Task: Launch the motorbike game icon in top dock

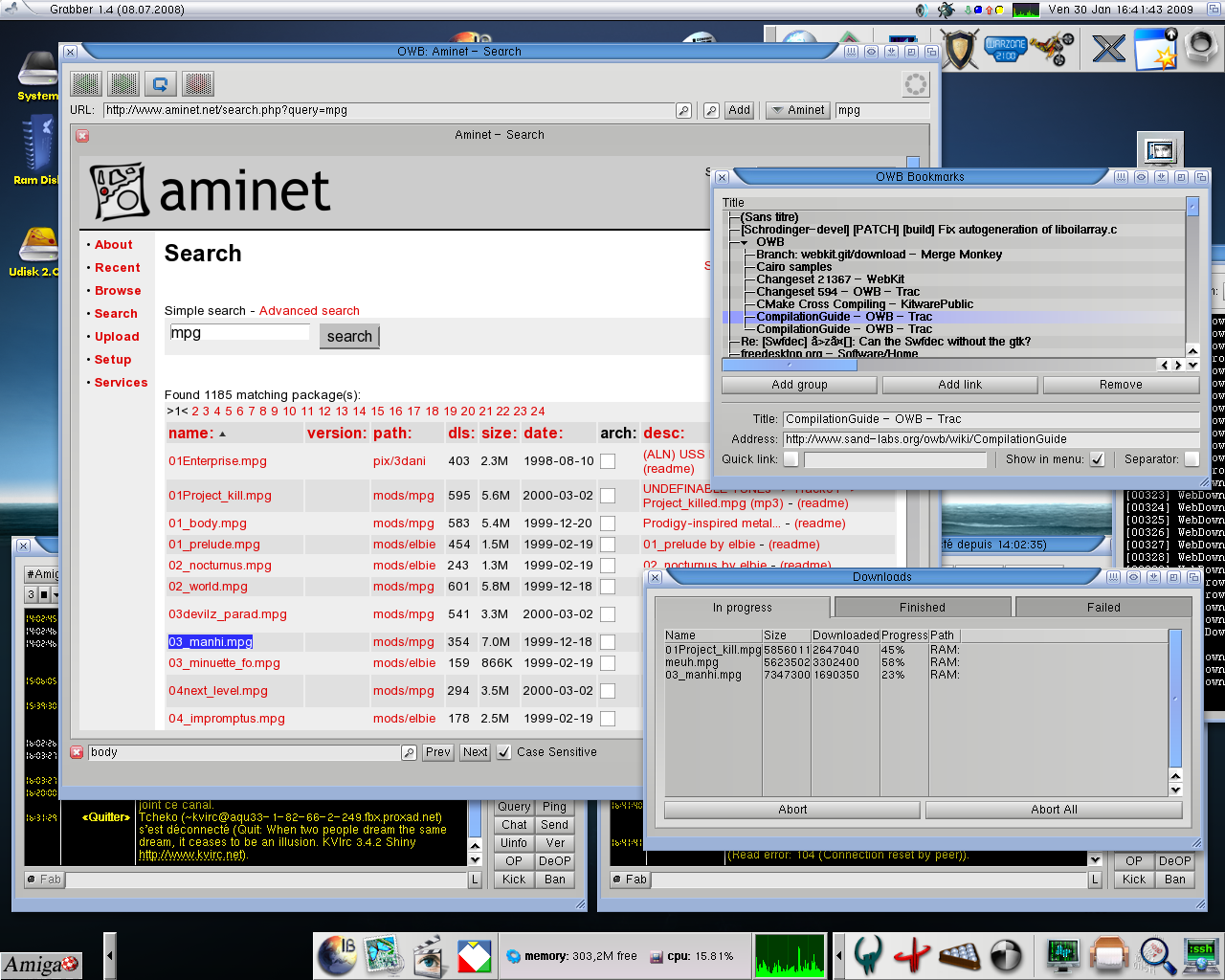Action: click(1052, 48)
